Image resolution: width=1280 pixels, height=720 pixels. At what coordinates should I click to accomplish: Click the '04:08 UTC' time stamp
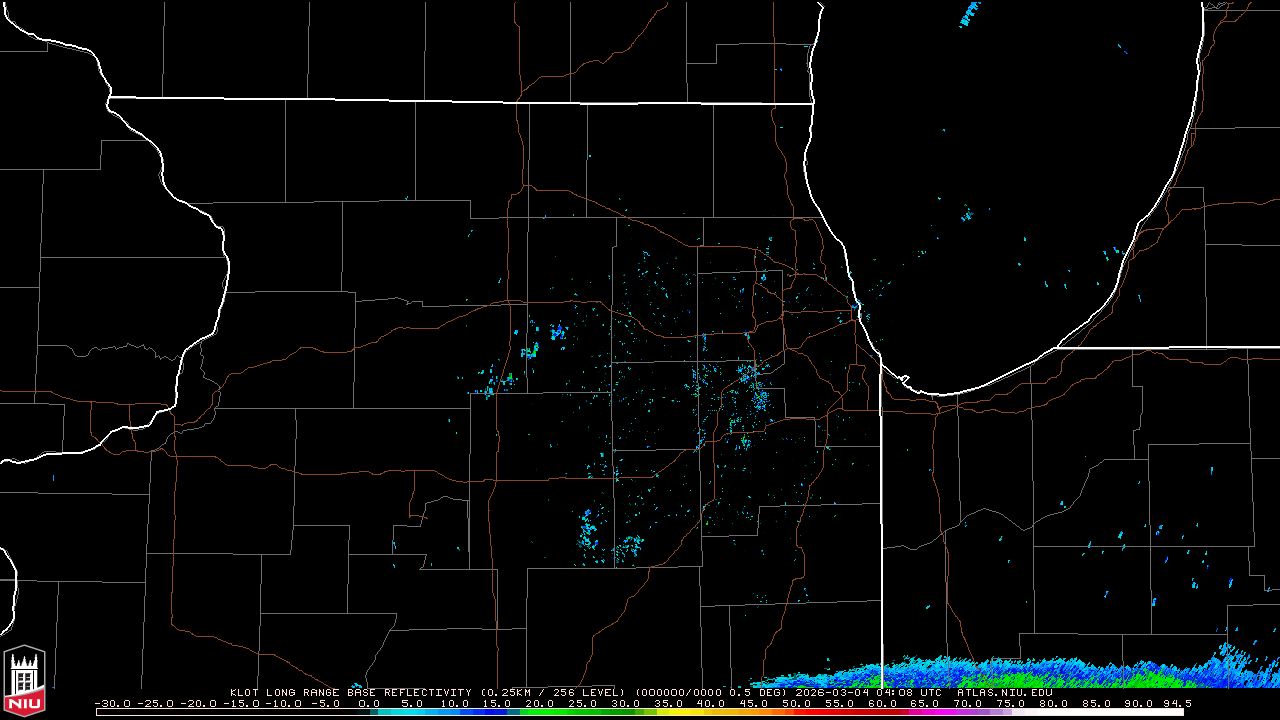(x=909, y=692)
